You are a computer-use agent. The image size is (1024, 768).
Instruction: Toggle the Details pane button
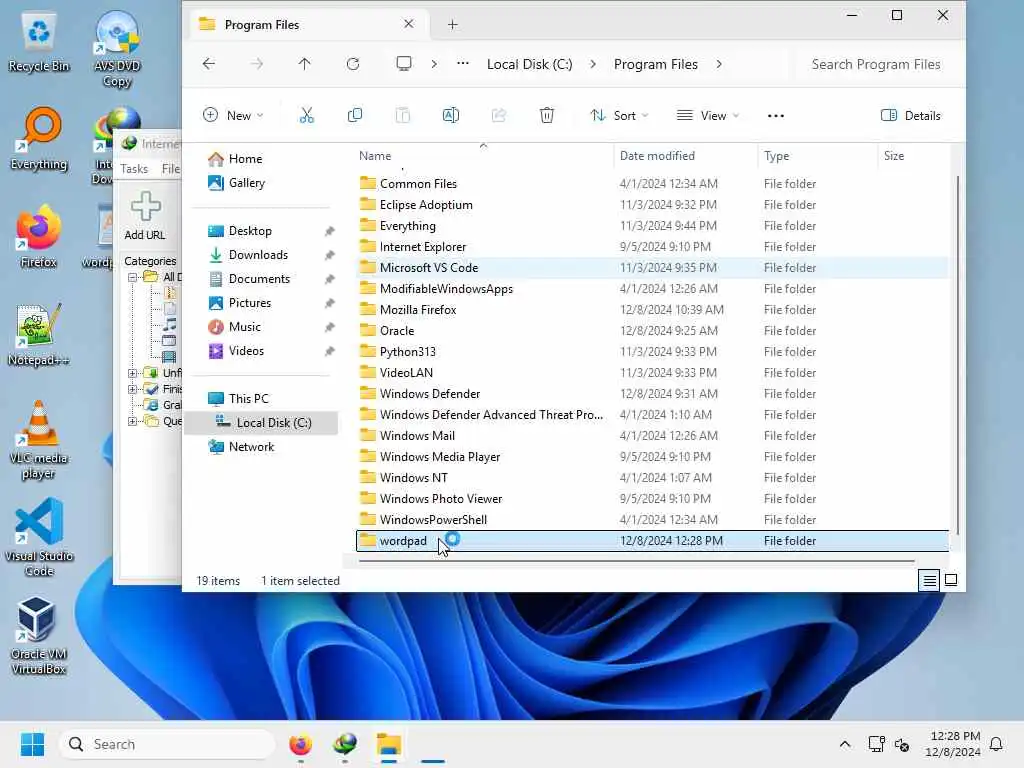coord(910,116)
